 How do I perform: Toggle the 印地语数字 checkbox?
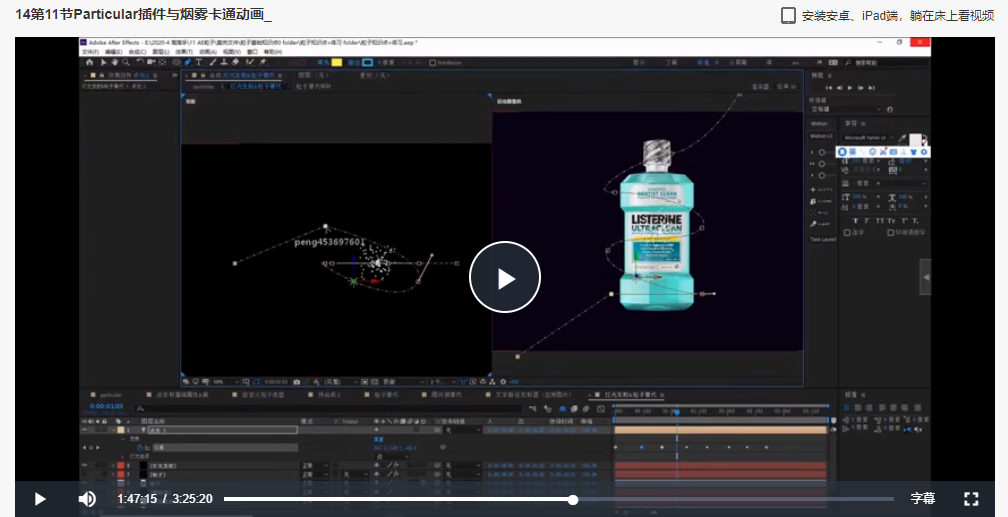890,232
